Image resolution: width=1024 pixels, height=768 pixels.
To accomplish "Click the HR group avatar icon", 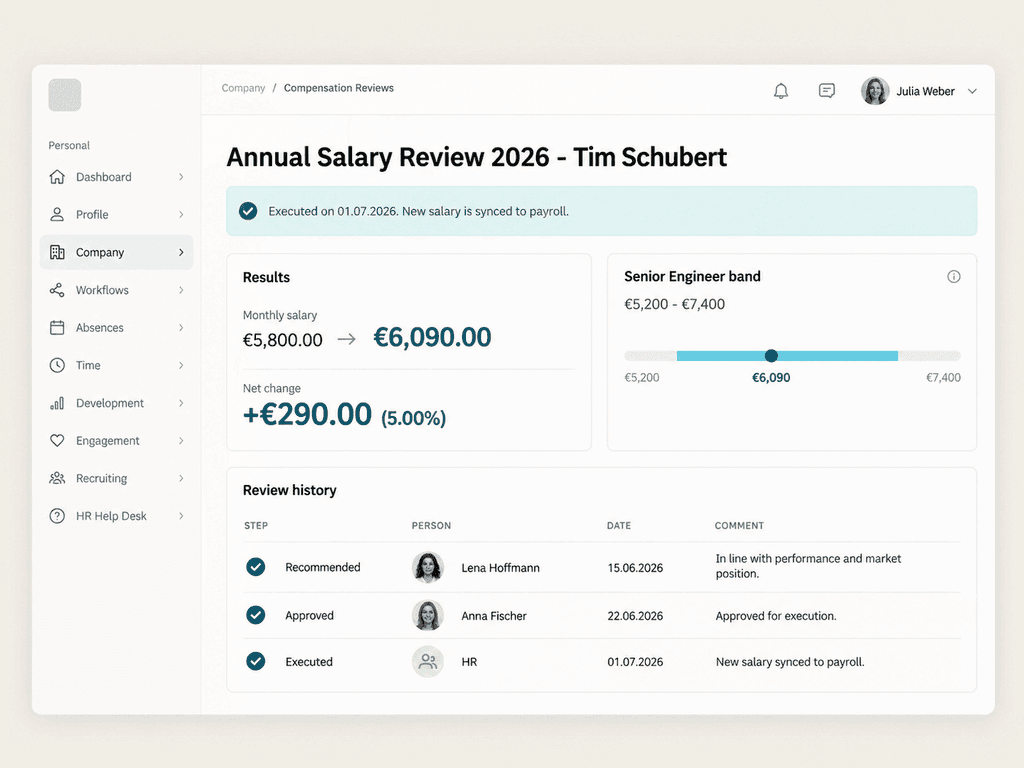I will coord(428,662).
